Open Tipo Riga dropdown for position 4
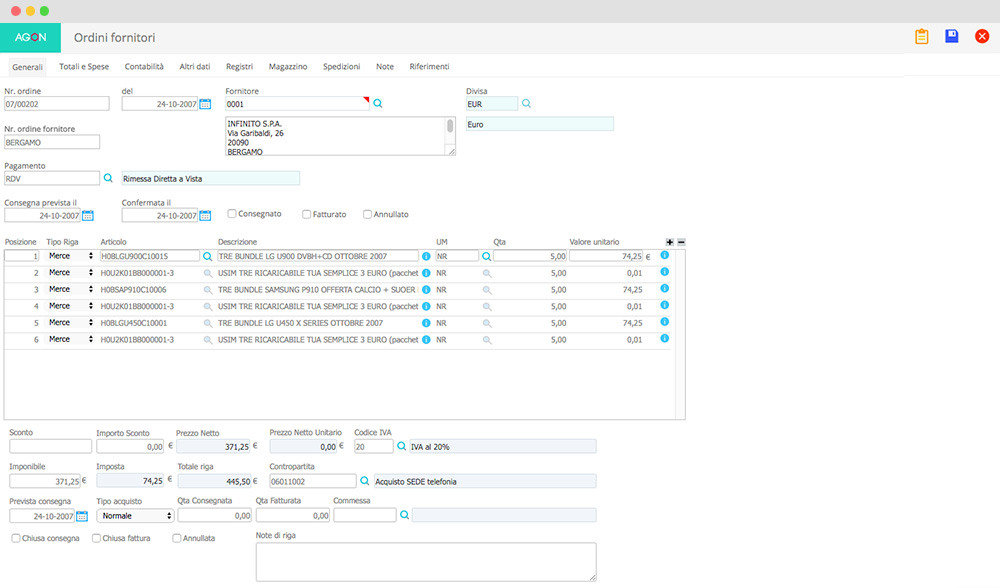Screen dimensions: 1000x588 (70, 305)
